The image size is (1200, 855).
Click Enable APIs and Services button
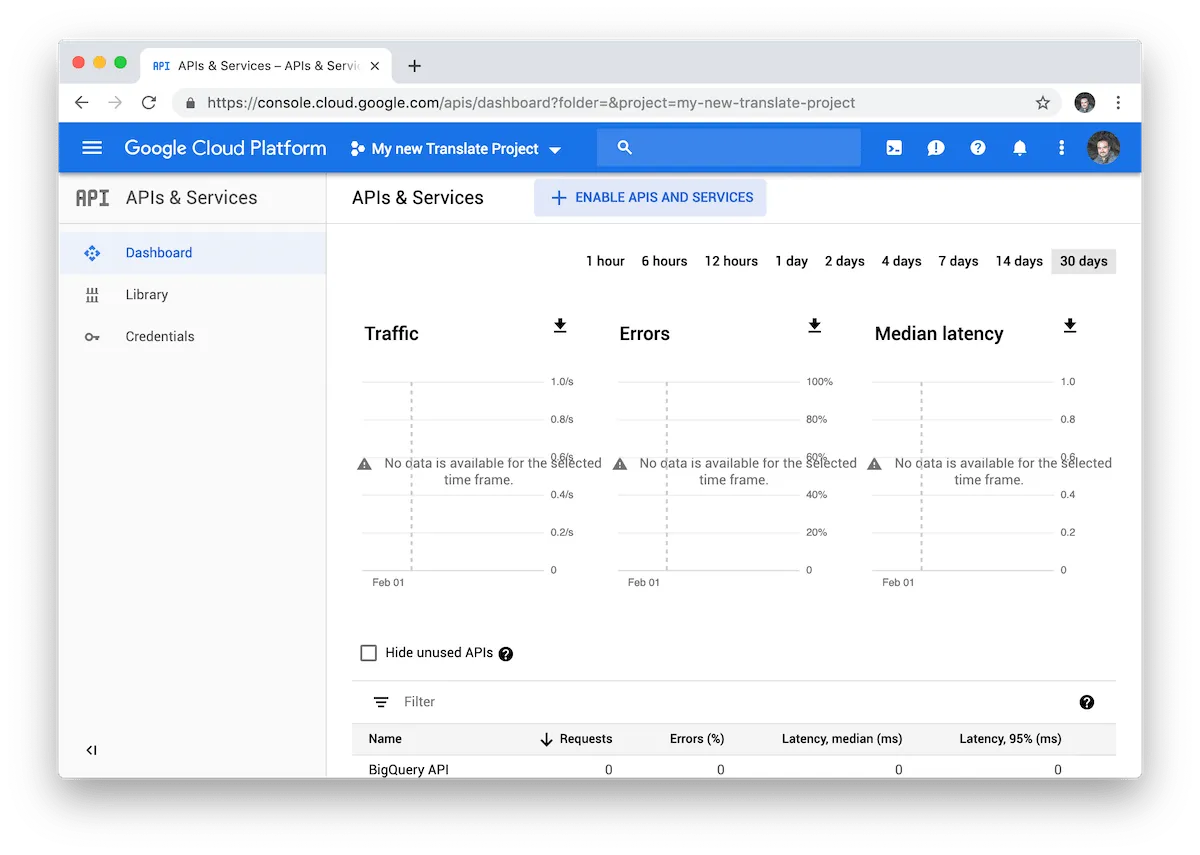pos(650,198)
